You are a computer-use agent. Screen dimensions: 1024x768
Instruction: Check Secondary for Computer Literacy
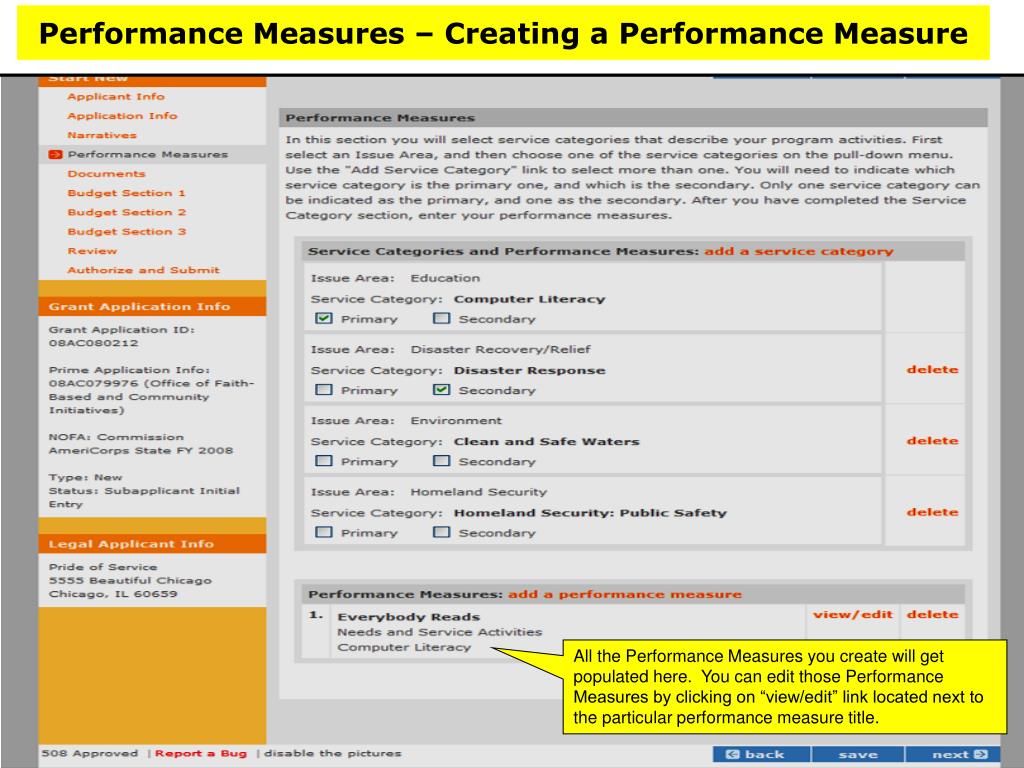441,318
